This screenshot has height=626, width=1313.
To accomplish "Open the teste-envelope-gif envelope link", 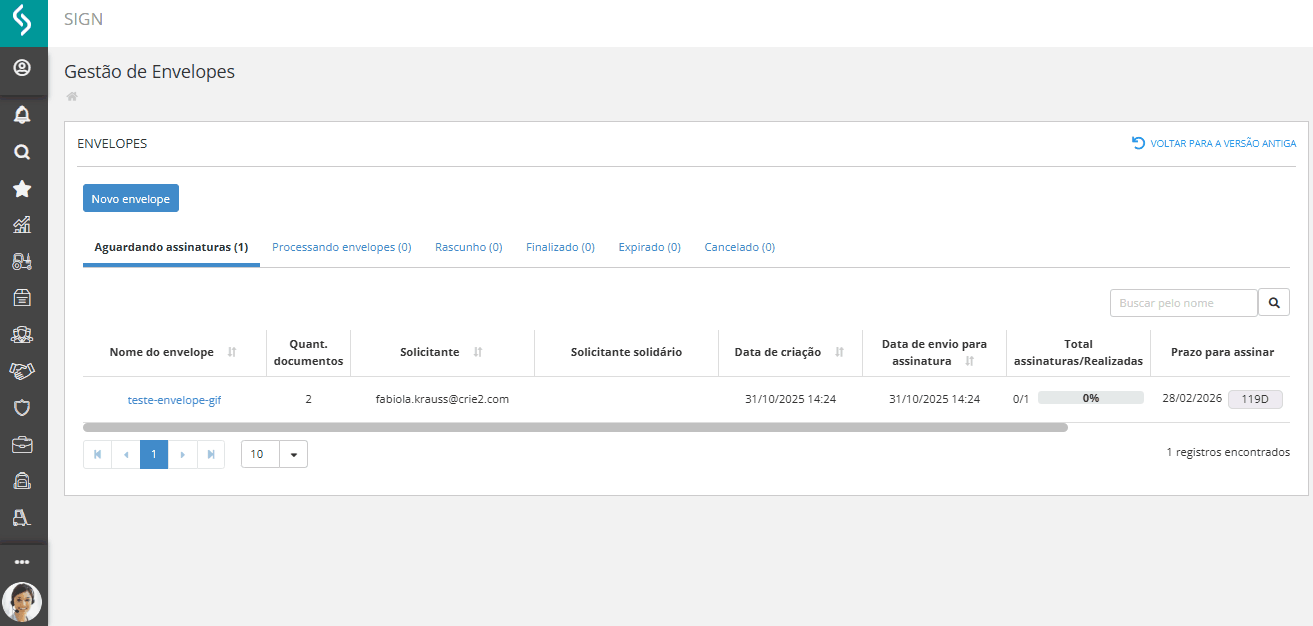I will (174, 399).
